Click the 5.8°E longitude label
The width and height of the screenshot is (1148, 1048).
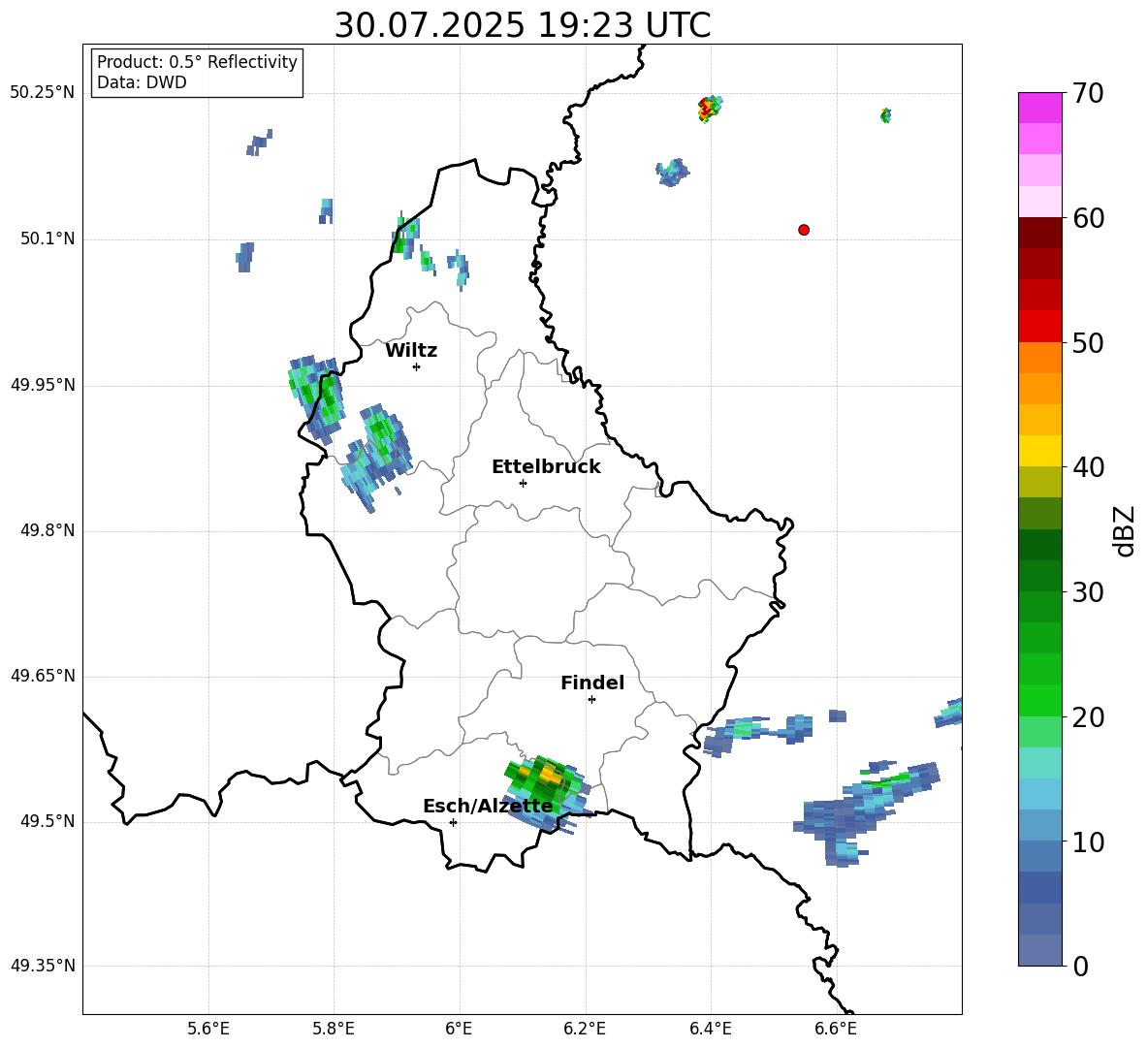[334, 1029]
